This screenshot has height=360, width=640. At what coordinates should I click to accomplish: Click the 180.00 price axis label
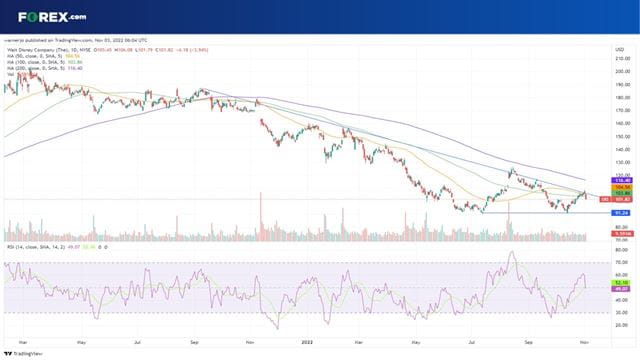tap(622, 98)
